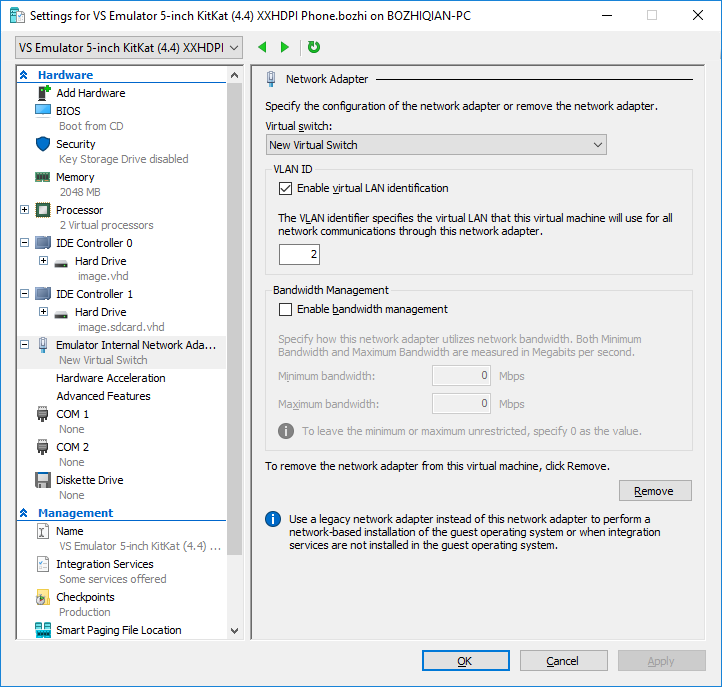Select Hardware Acceleration in the tree

[x=111, y=378]
